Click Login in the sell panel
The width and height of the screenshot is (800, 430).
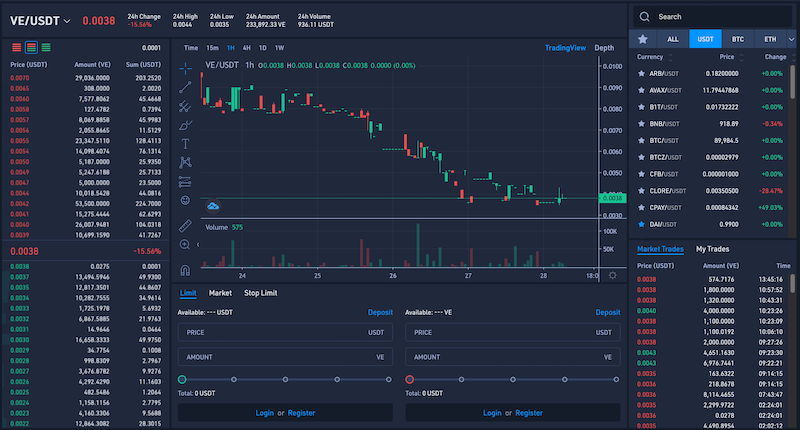(x=492, y=413)
